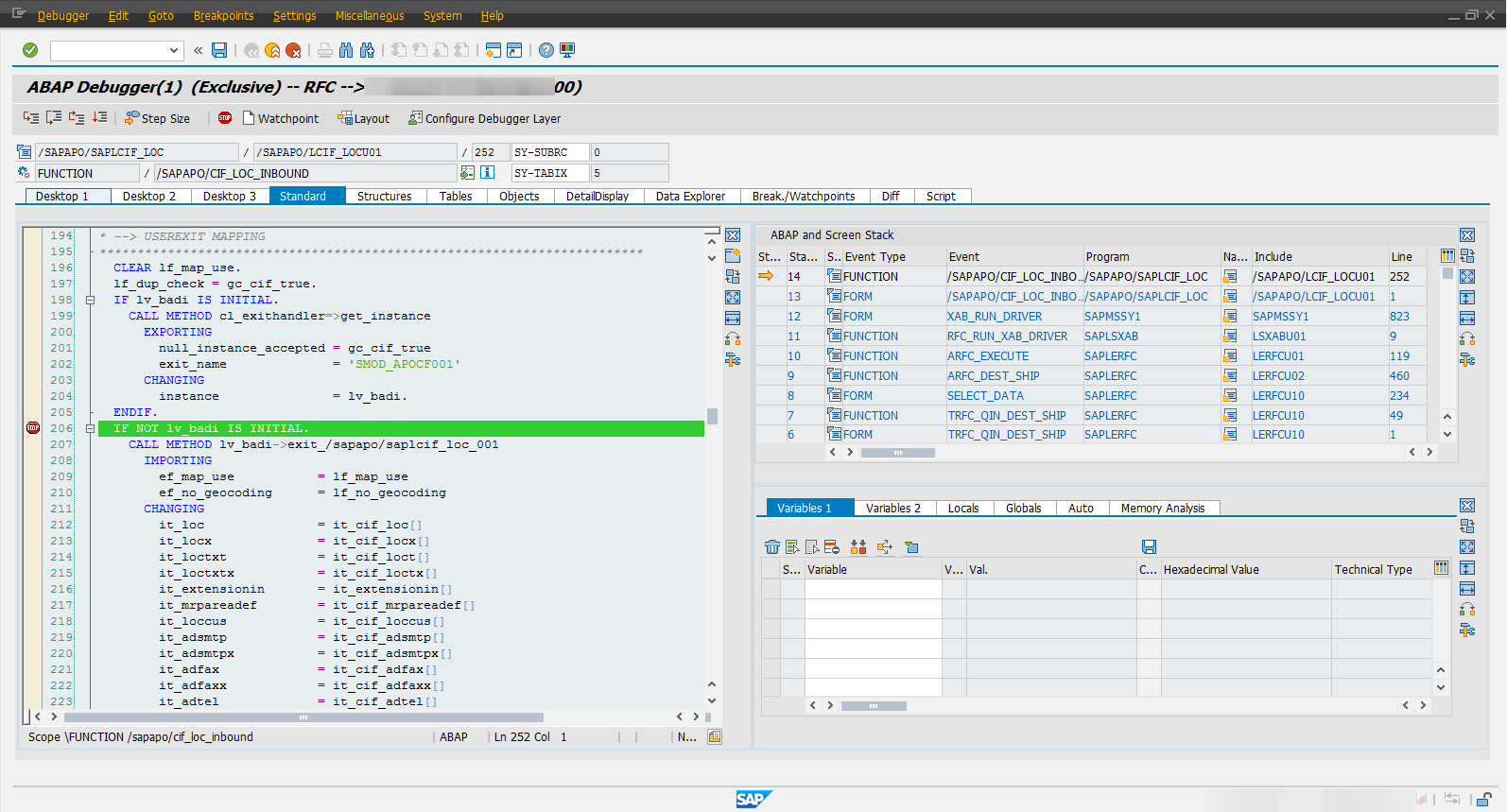Select the Locals variables tab
1507x812 pixels.
click(x=963, y=508)
